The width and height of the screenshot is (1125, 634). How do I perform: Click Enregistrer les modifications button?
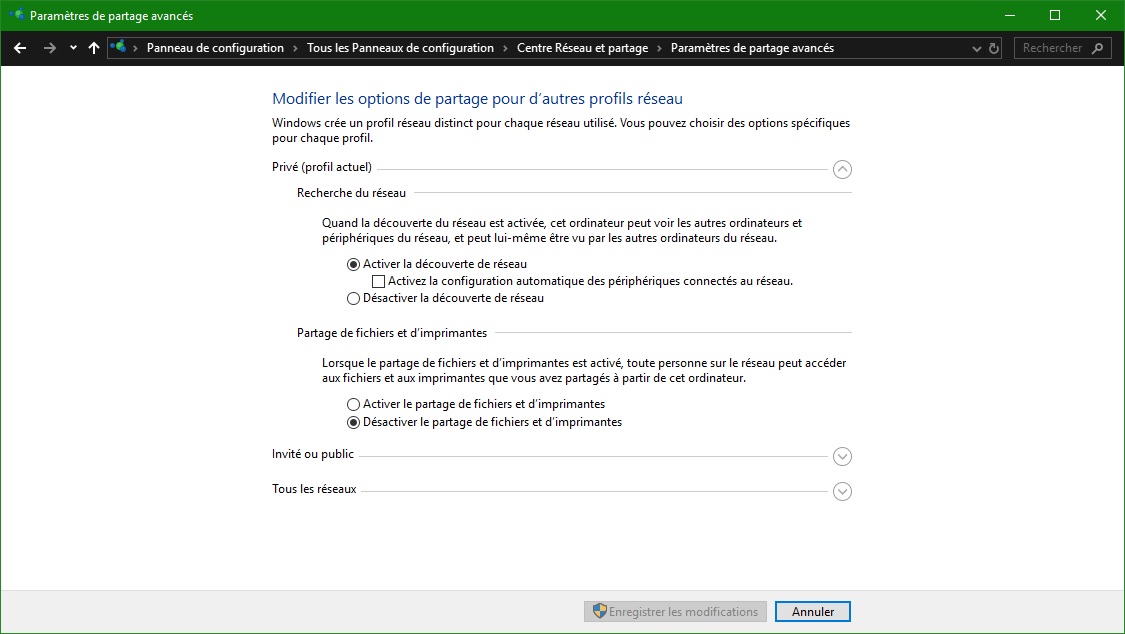tap(675, 612)
